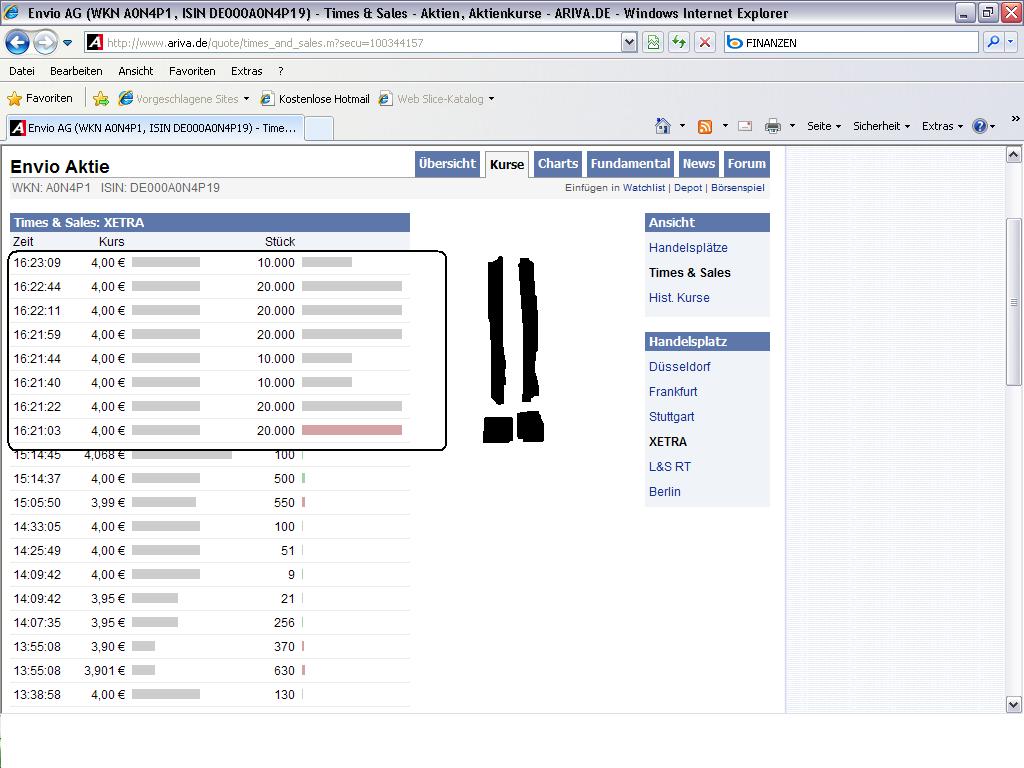This screenshot has width=1024, height=768.
Task: Expand the Extras command bar dropdown
Action: 942,126
